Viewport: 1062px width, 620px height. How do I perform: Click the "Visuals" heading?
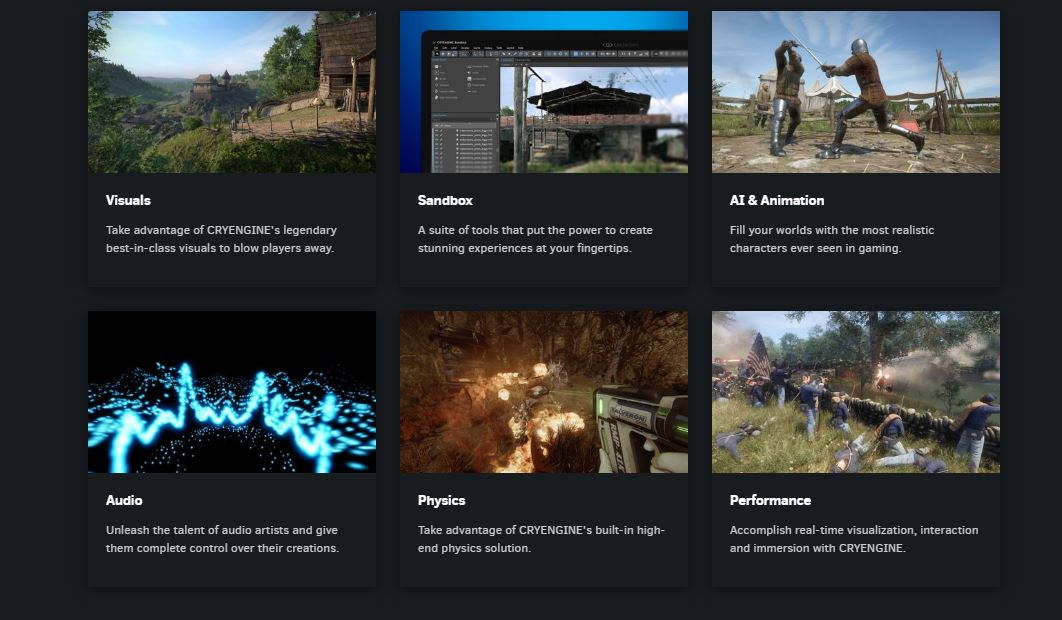[x=126, y=199]
